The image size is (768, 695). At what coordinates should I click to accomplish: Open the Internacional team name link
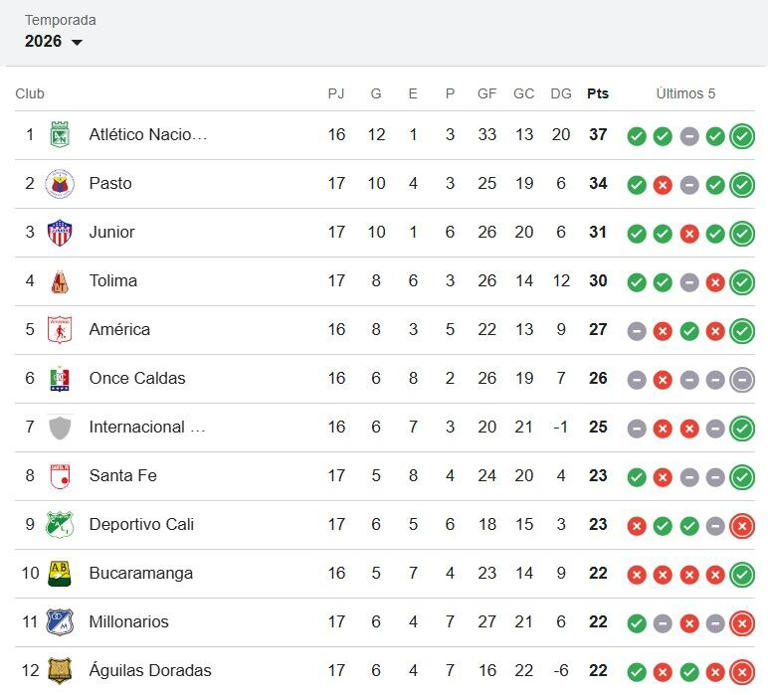click(x=147, y=427)
